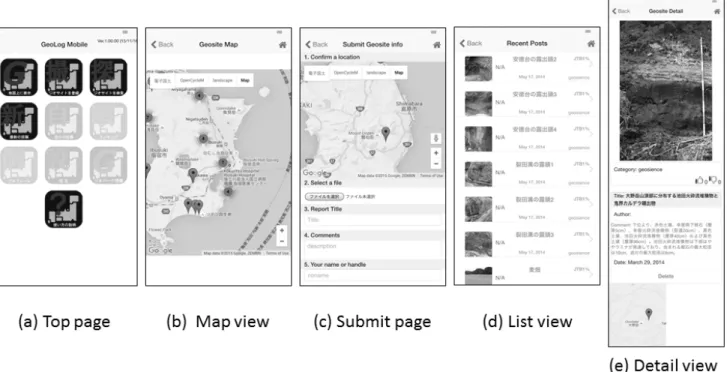
Task: Open the outcrop photo in Geosite Detail
Action: 666,91
